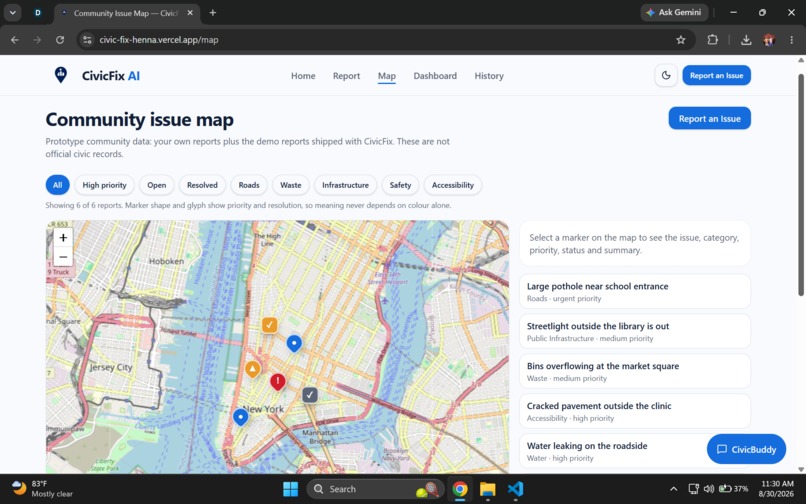Bookmark this page with the star icon
The height and width of the screenshot is (504, 806).
[681, 40]
